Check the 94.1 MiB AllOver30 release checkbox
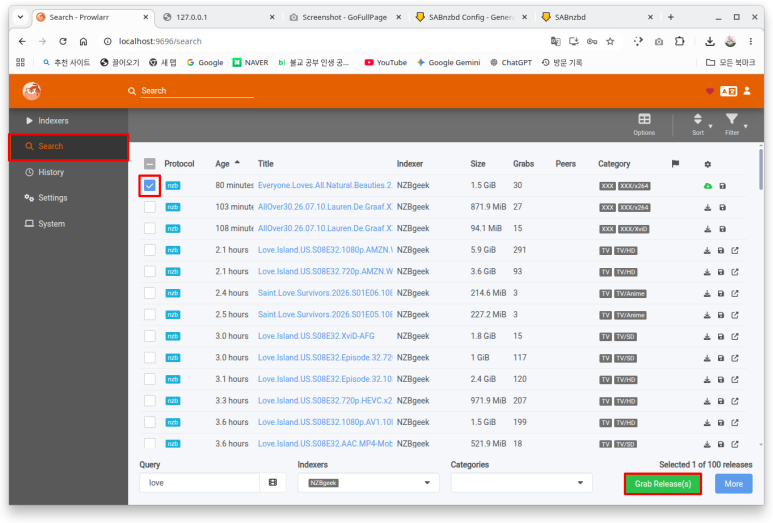The image size is (773, 523). [x=150, y=229]
